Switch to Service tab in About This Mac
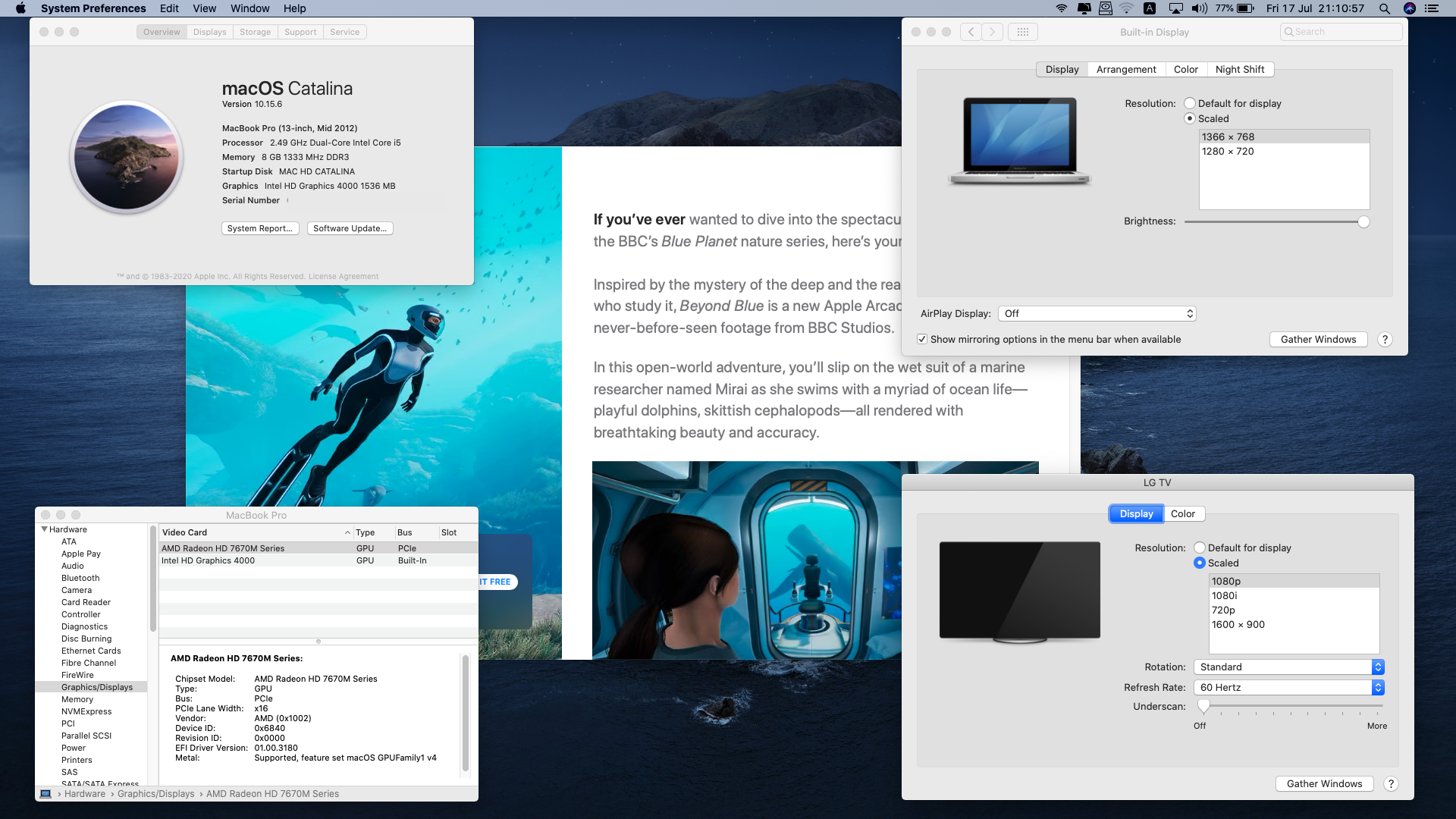The height and width of the screenshot is (819, 1456). [344, 32]
